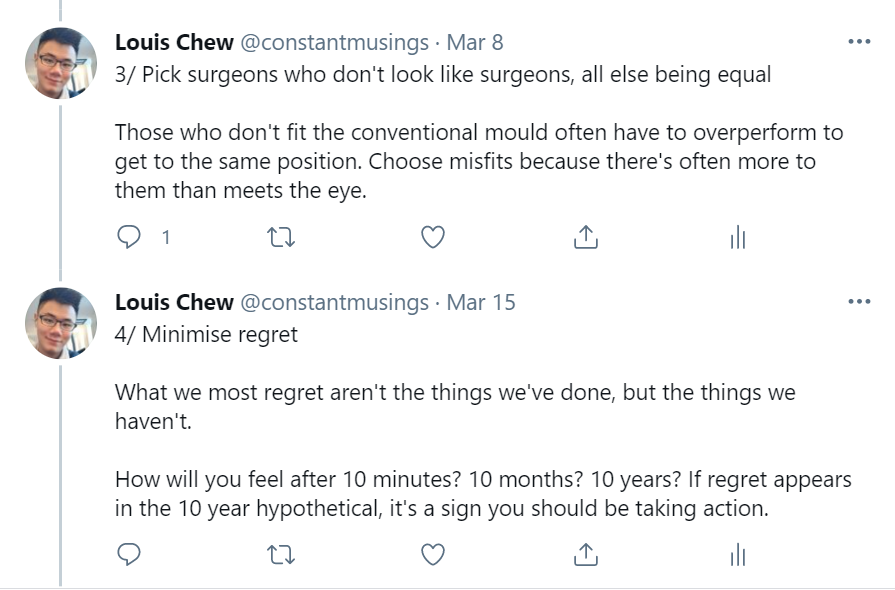View analytics for Minimise regret tweet
This screenshot has width=895, height=590.
(738, 554)
